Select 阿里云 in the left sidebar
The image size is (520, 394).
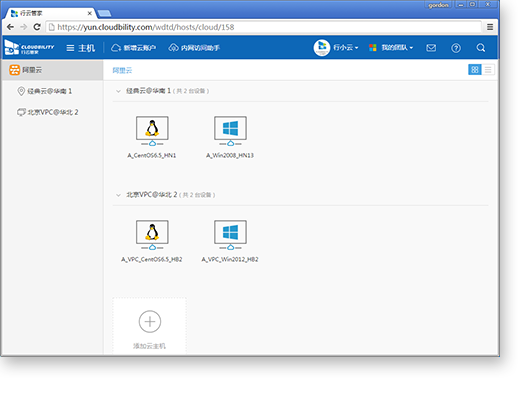[x=52, y=70]
